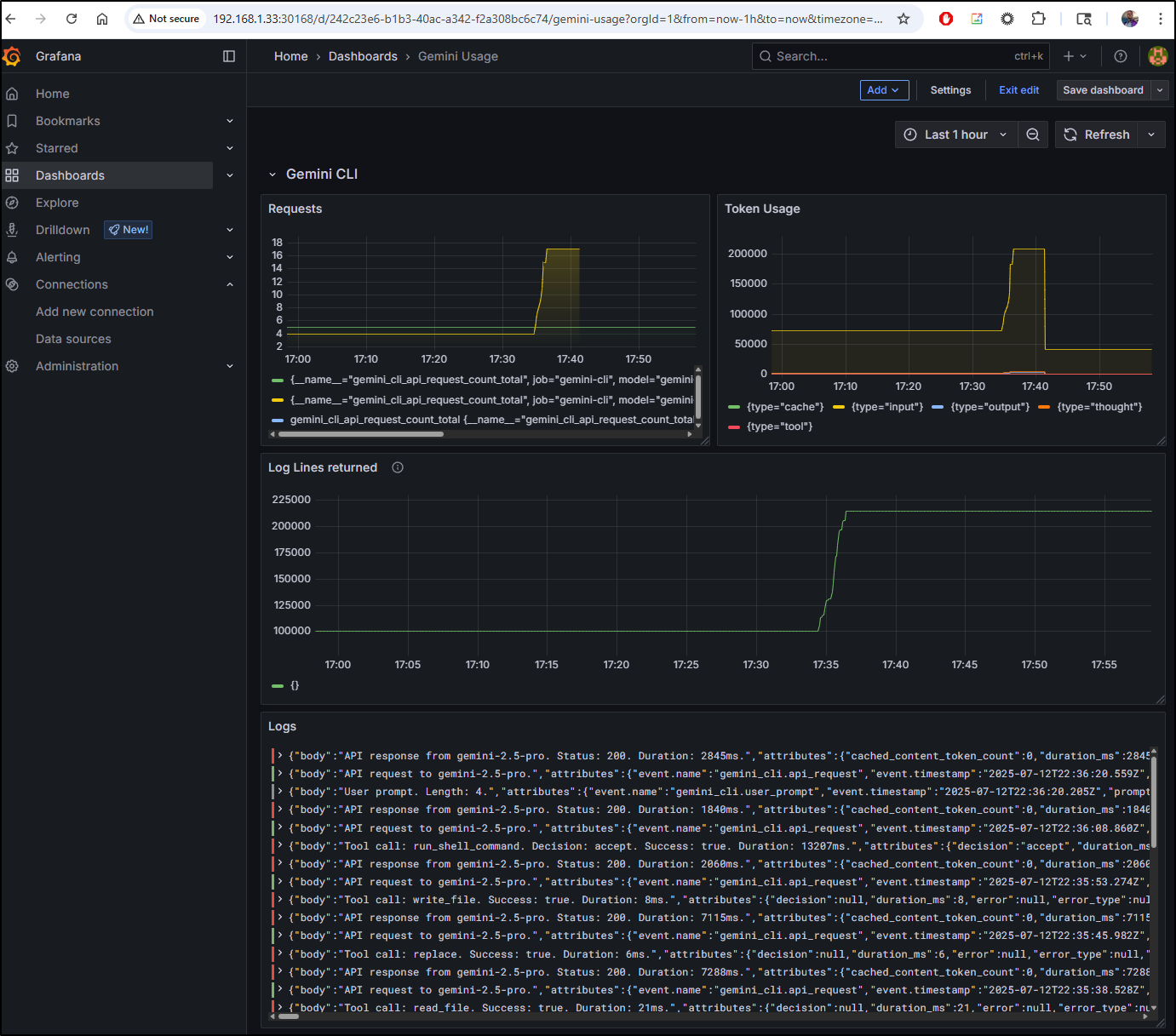Open Starred in the sidebar
Viewport: 1176px width, 1036px height.
tap(57, 148)
